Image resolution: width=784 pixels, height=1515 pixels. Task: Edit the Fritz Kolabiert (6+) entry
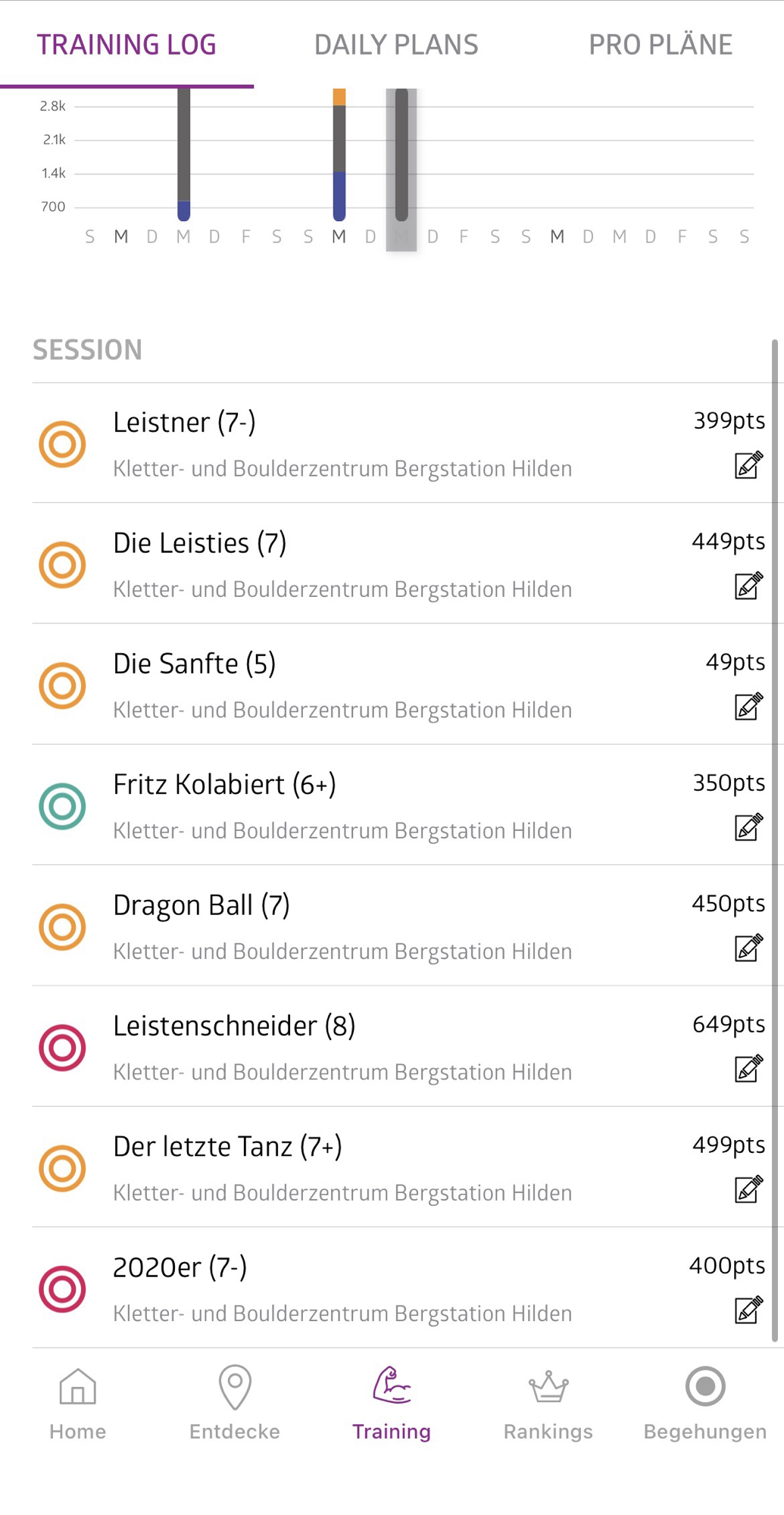748,827
